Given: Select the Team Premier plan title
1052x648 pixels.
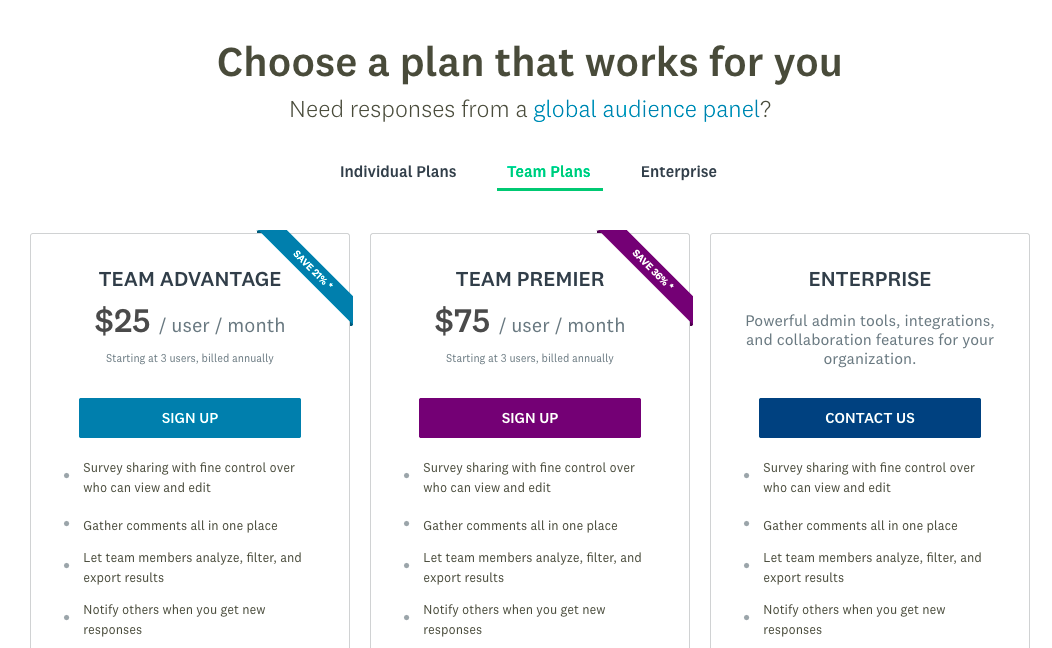Looking at the screenshot, I should [x=530, y=280].
